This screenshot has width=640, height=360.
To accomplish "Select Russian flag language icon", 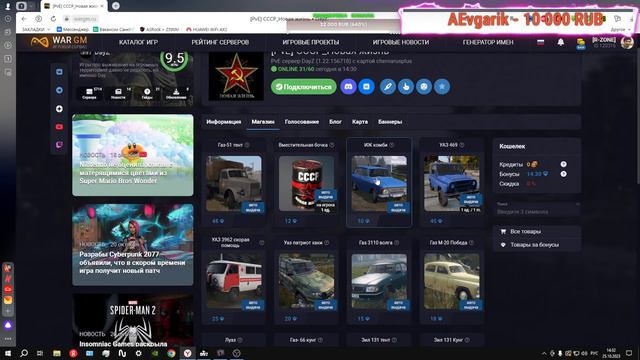I will [x=541, y=42].
